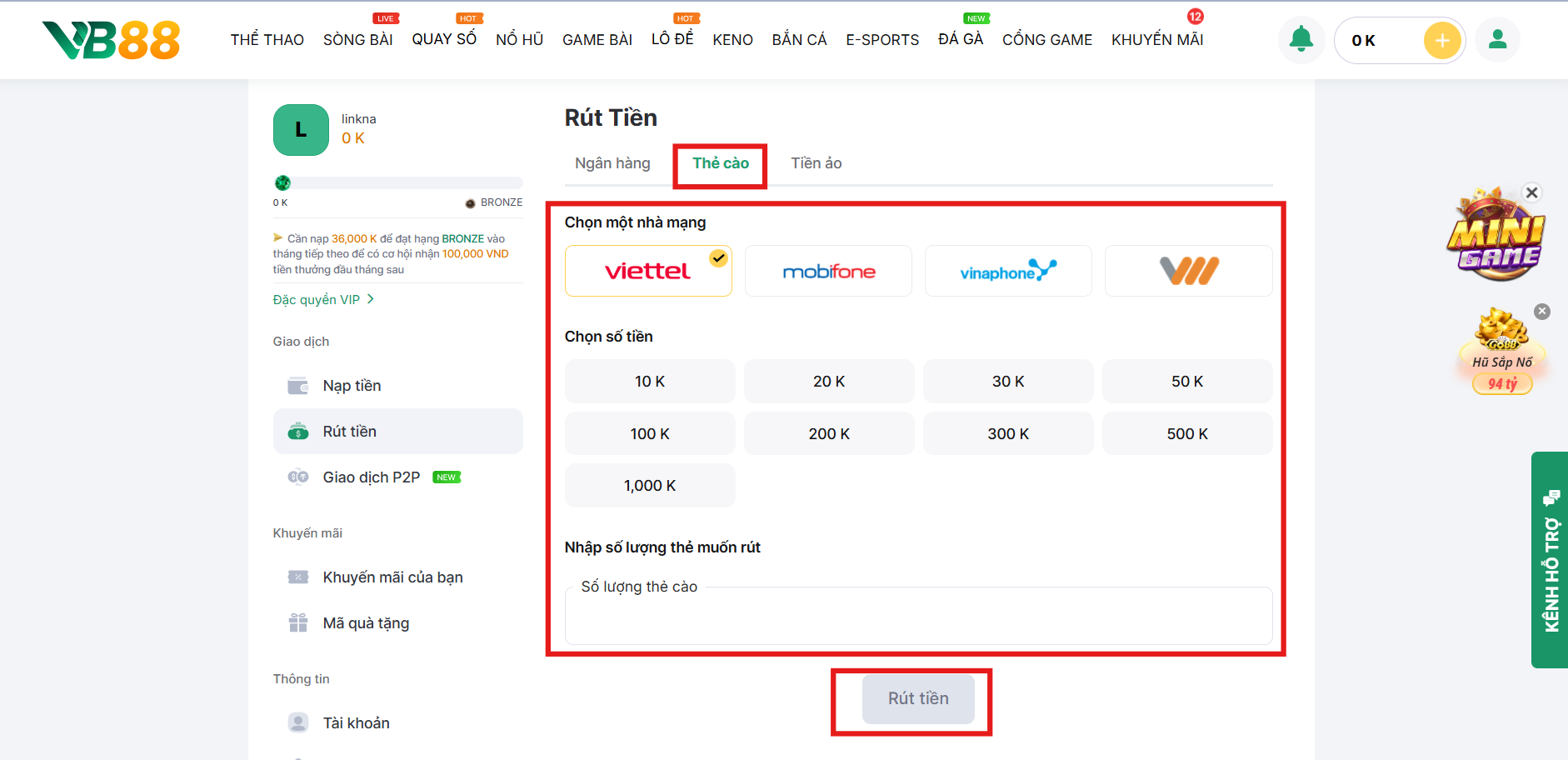Click the green L avatar

301,130
